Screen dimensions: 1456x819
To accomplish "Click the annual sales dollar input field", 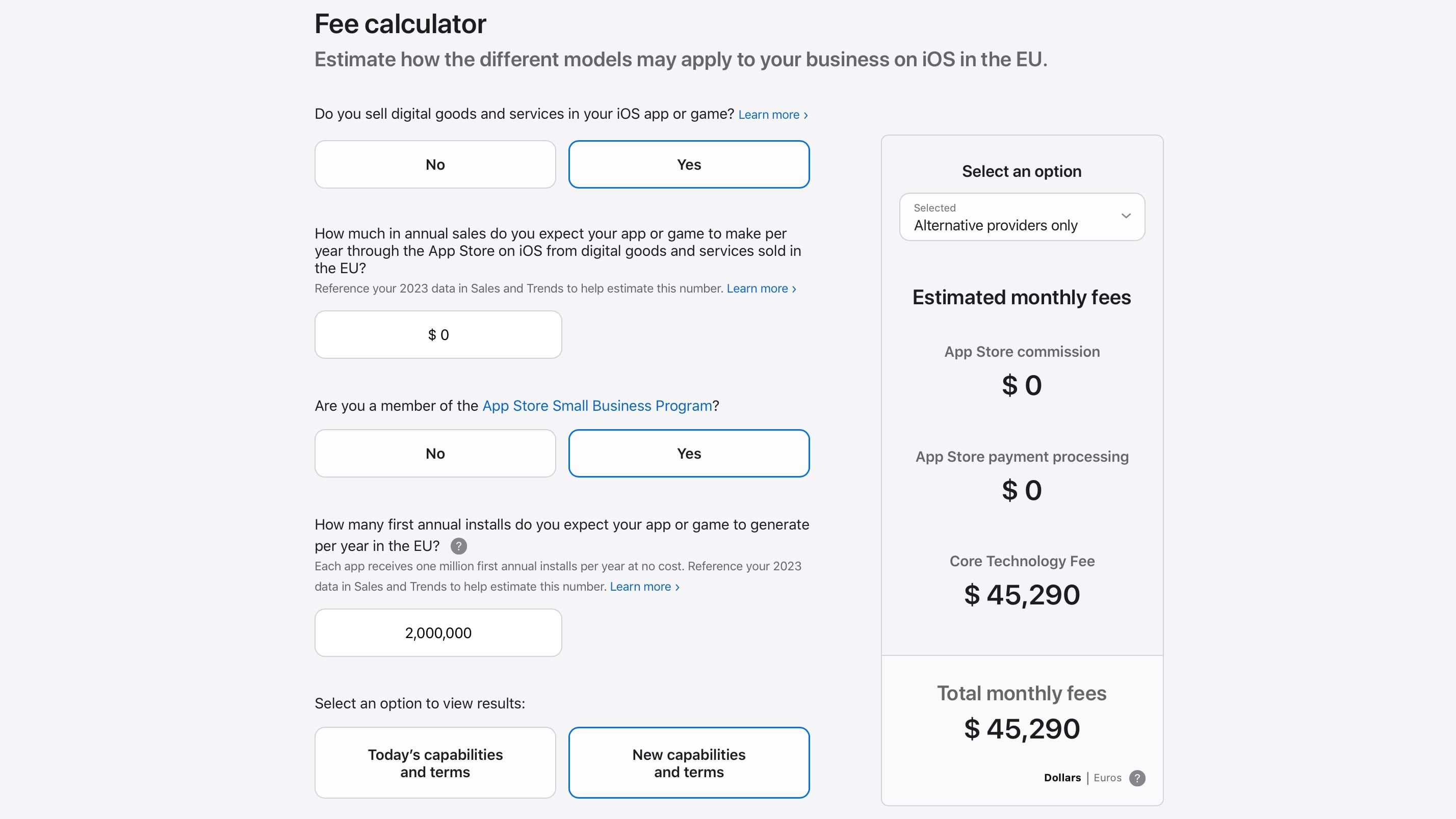I will pyautogui.click(x=438, y=335).
